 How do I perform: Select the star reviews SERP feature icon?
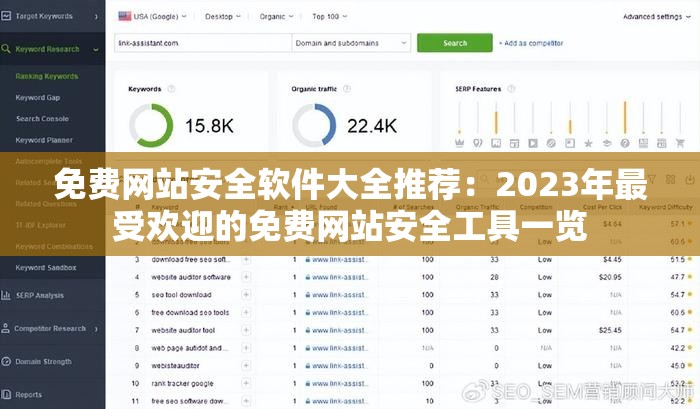[588, 143]
